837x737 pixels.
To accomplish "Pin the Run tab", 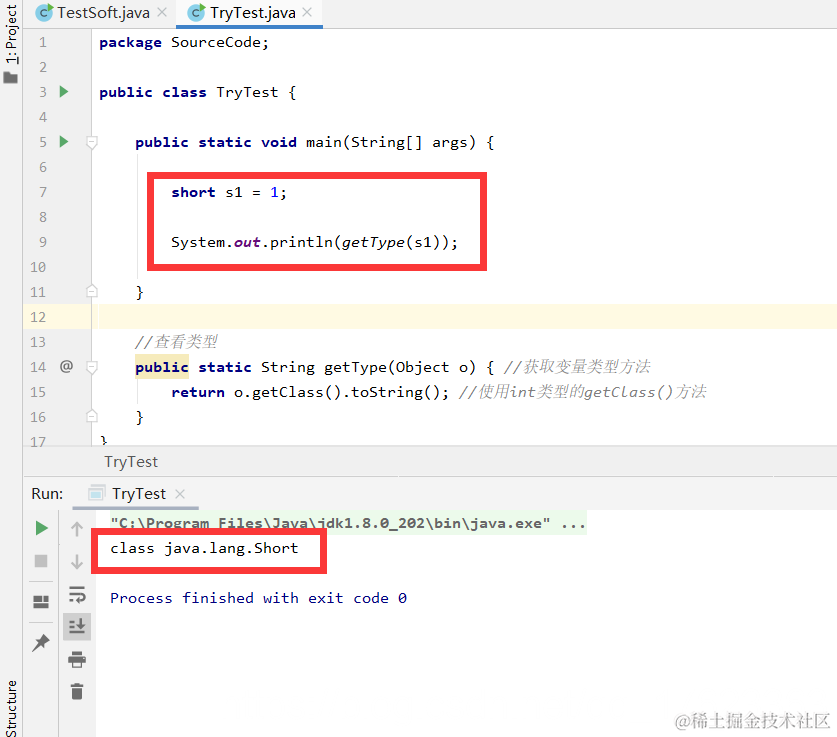I will click(x=41, y=643).
